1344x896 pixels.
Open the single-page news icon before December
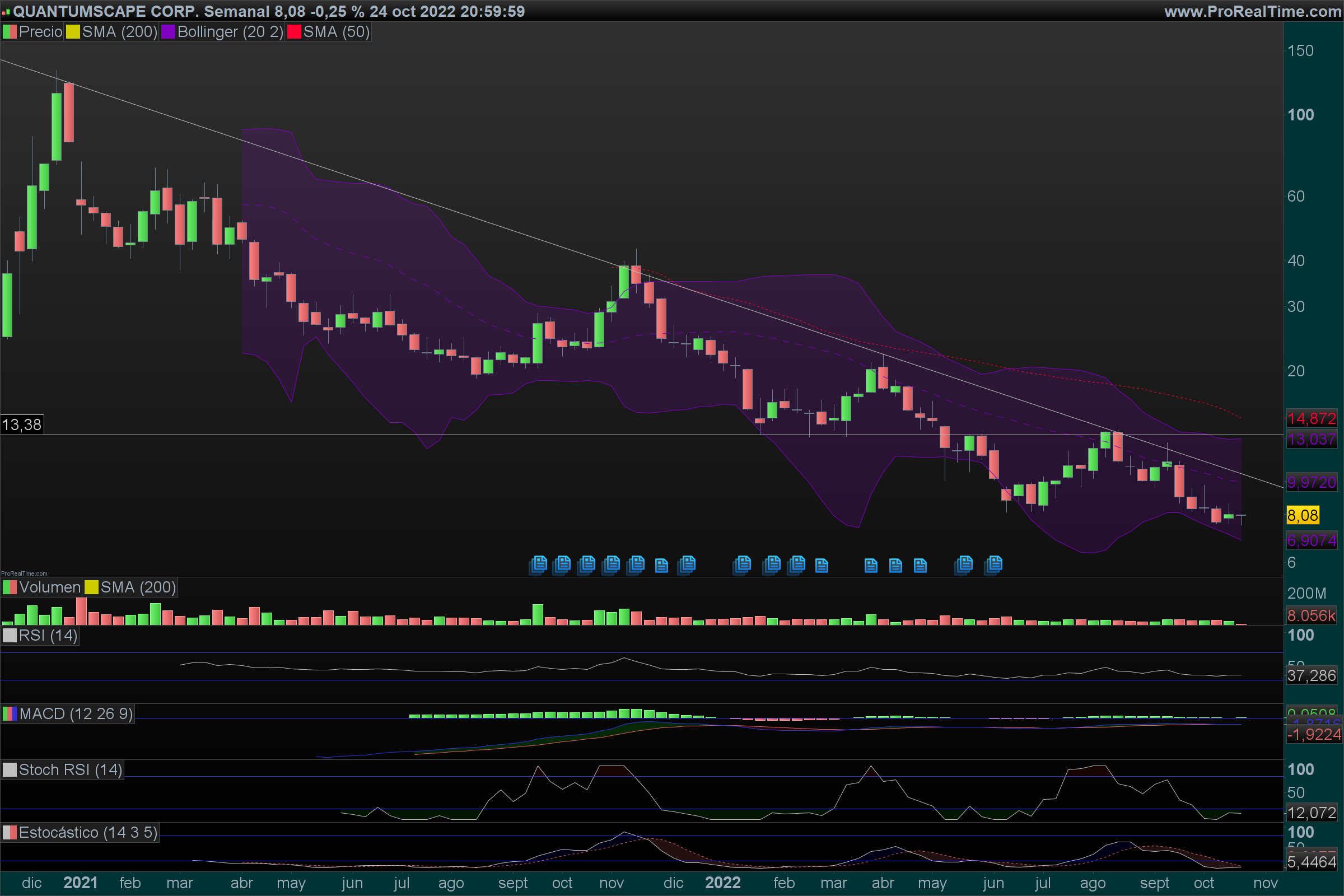click(x=661, y=565)
